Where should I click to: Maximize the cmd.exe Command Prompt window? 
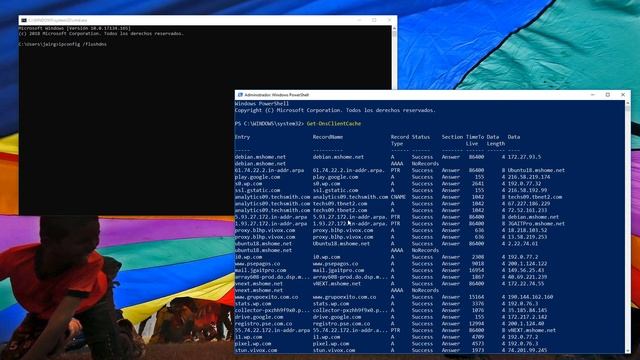pyautogui.click(x=374, y=20)
